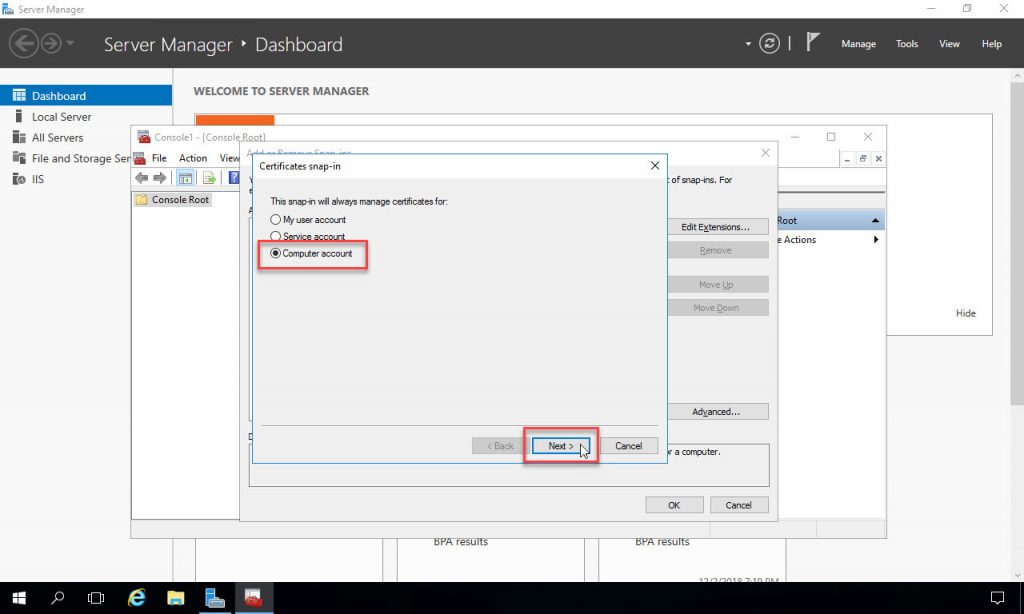Collapse the Root entry in the Actions pane
This screenshot has width=1024, height=614.
(874, 219)
